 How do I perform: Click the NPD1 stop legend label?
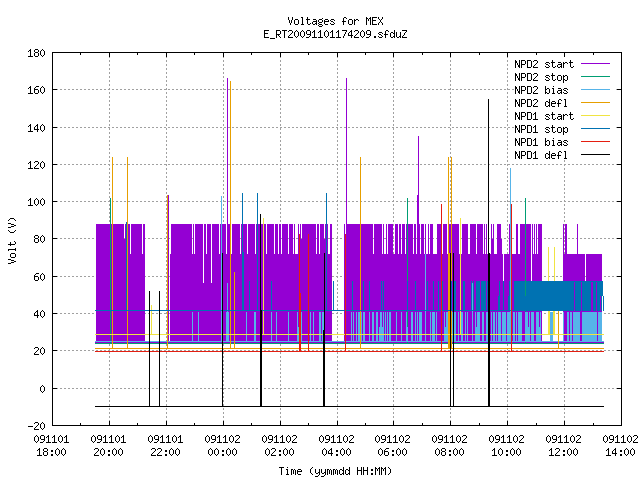pyautogui.click(x=541, y=129)
